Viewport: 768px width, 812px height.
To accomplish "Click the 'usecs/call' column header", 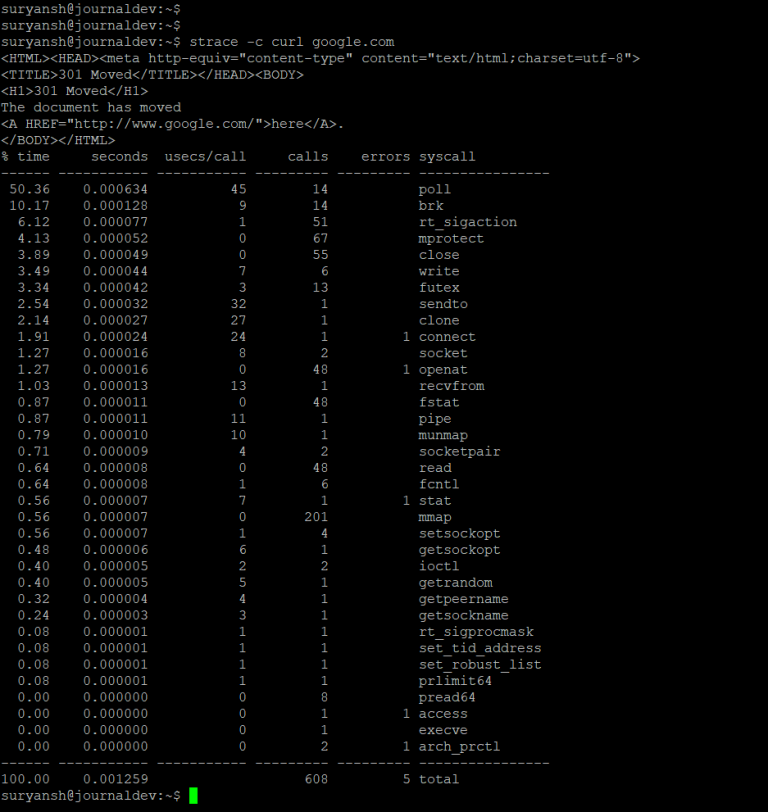I will coord(205,157).
